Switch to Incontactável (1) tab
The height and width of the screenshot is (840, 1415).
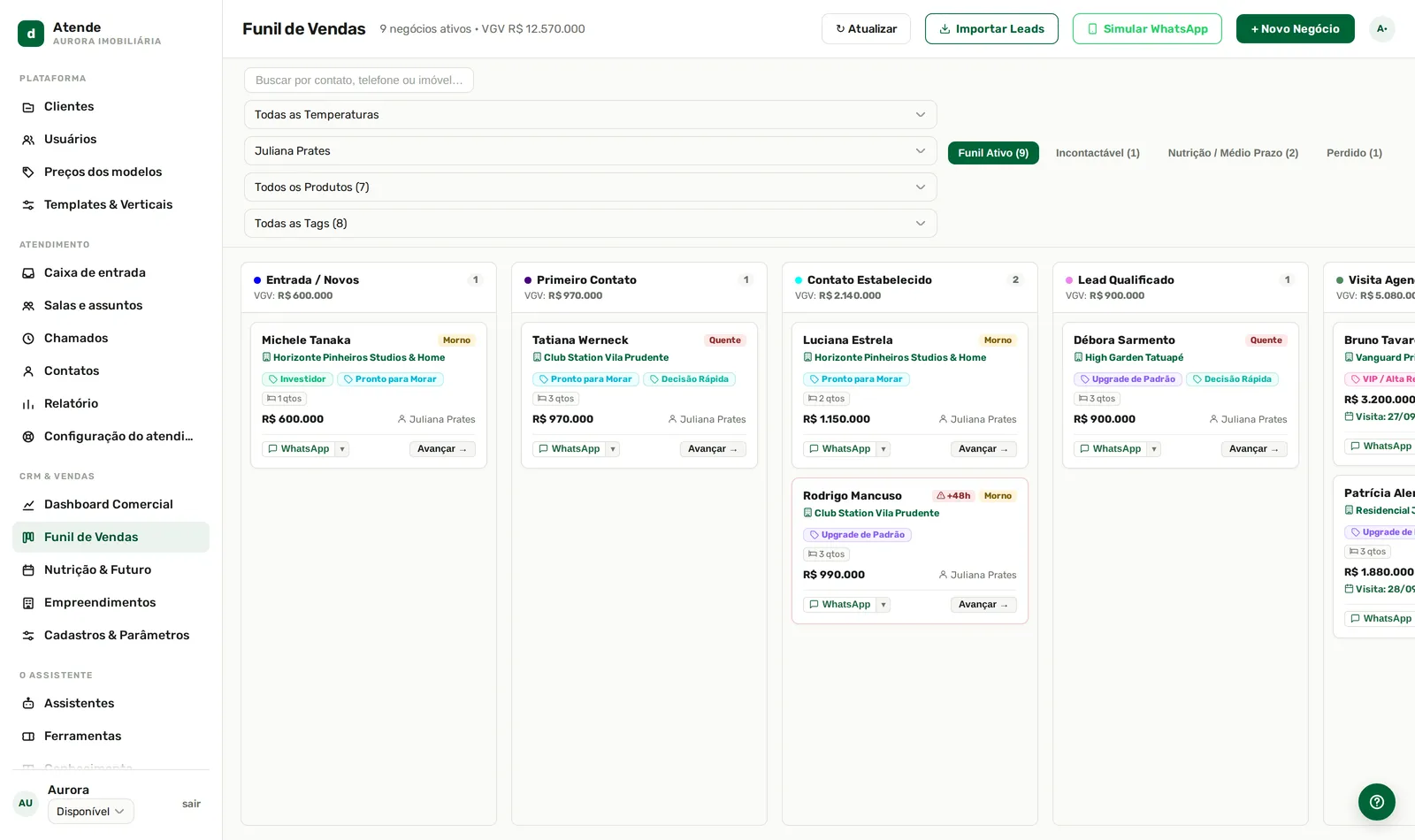1098,153
